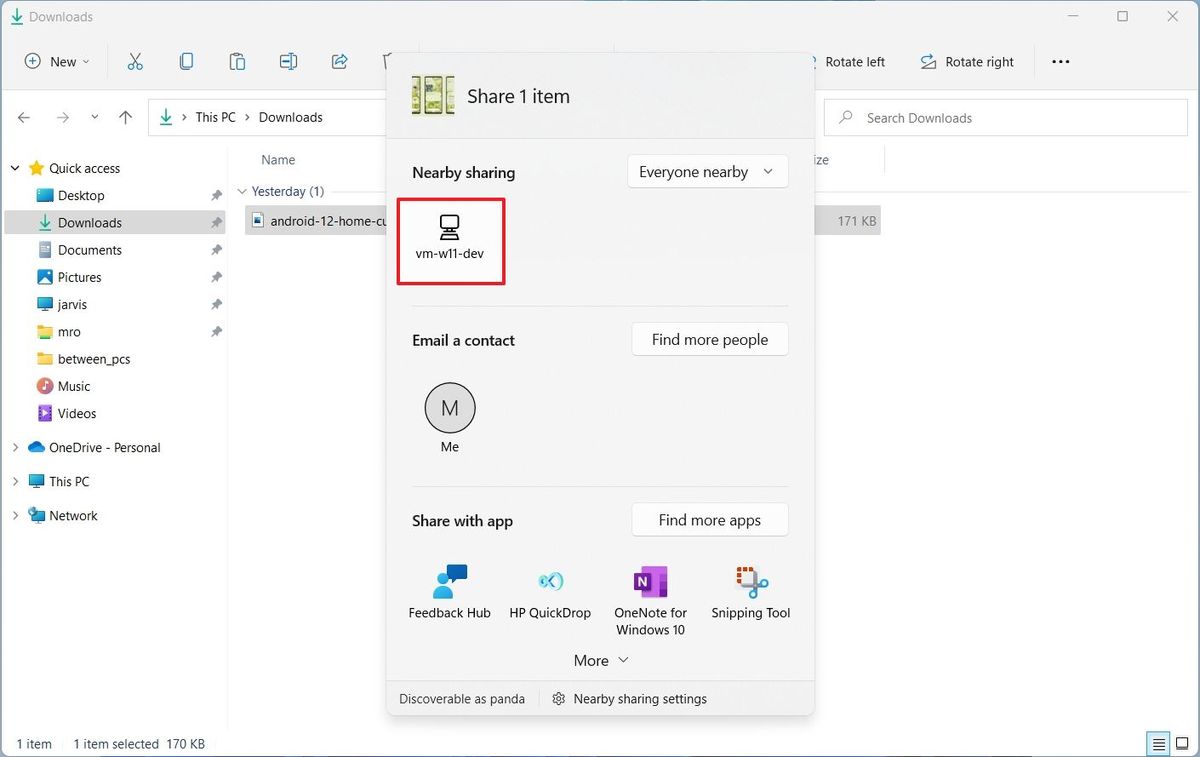Collapse the Yesterday file group

point(241,191)
